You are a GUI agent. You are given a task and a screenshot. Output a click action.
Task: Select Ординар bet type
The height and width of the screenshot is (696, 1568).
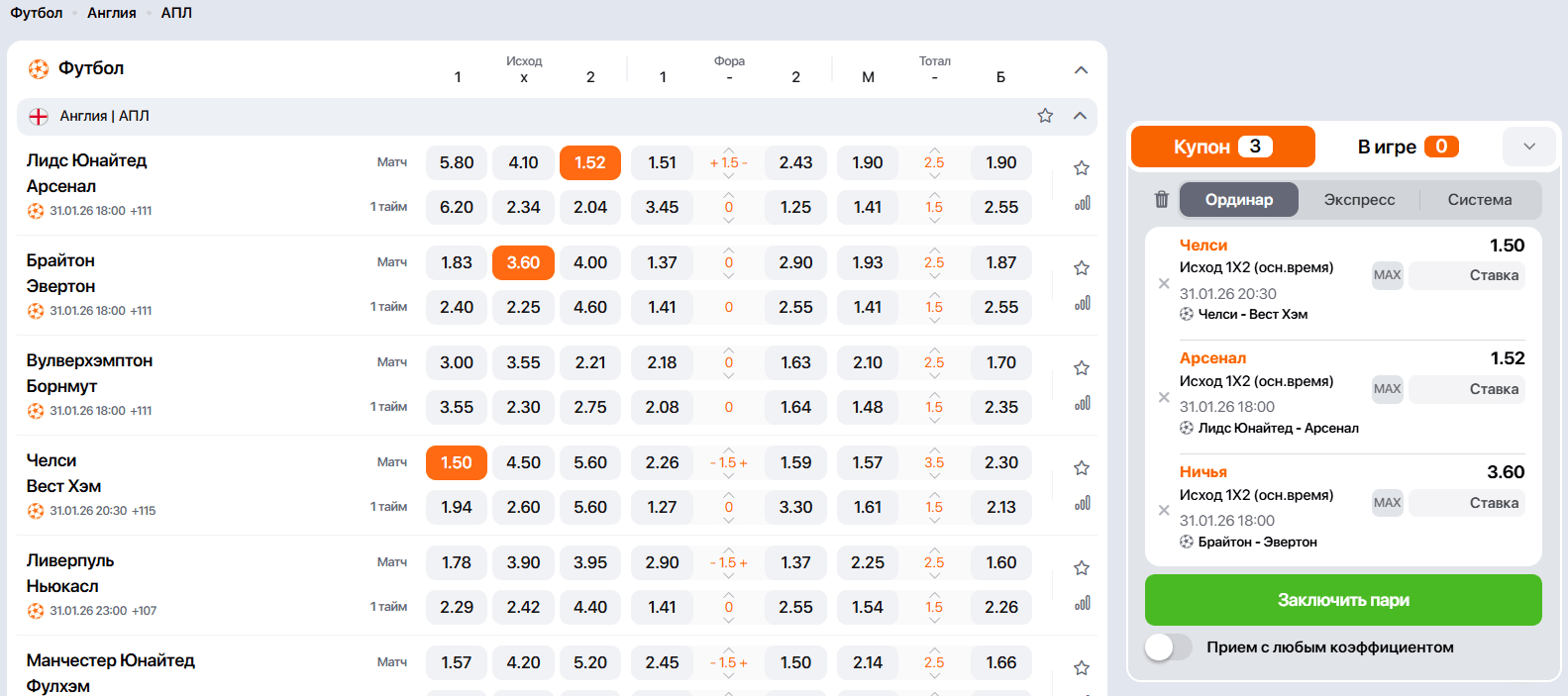coord(1239,199)
